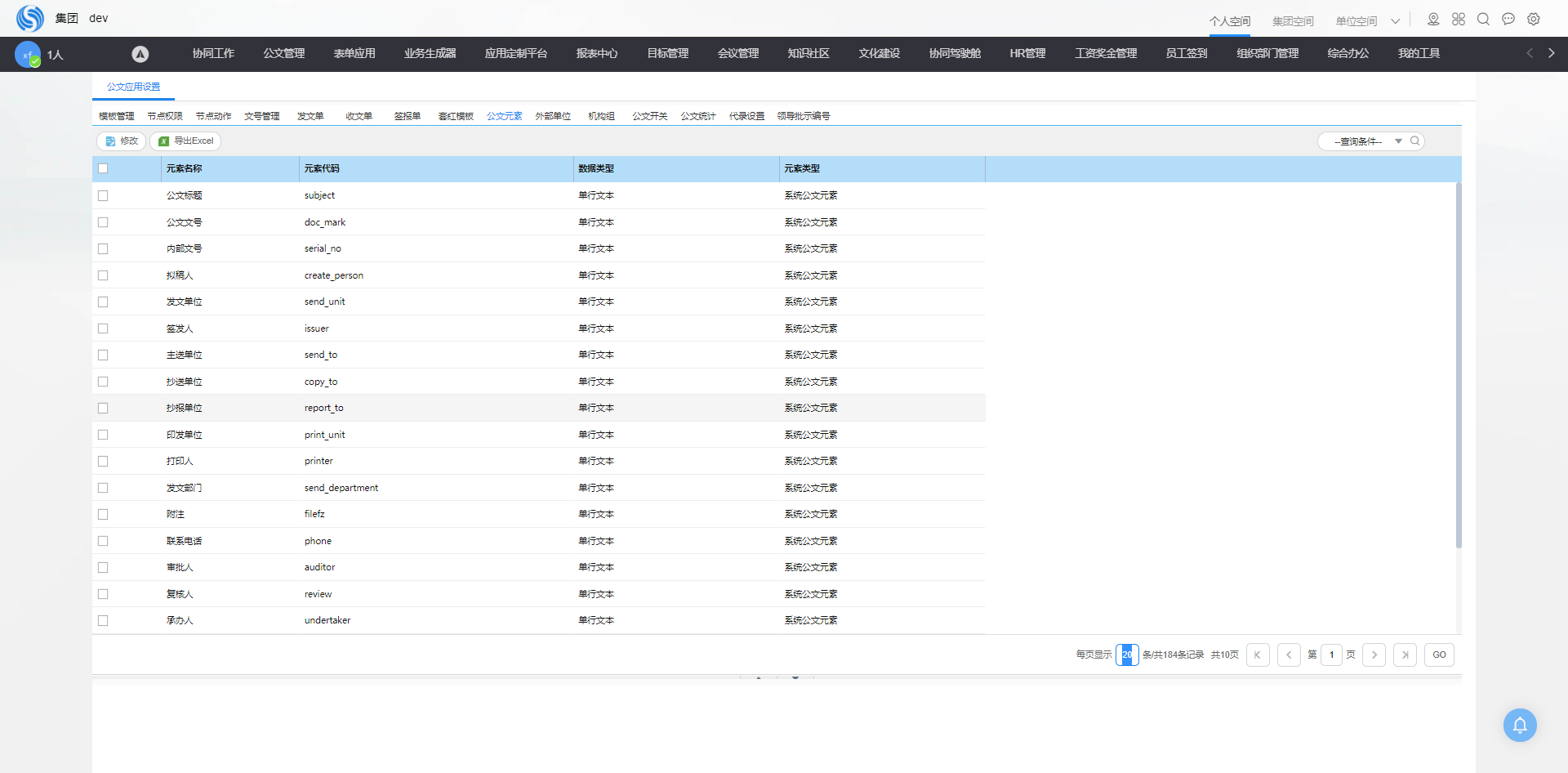Check the box for the 公文标题 row

pos(103,196)
